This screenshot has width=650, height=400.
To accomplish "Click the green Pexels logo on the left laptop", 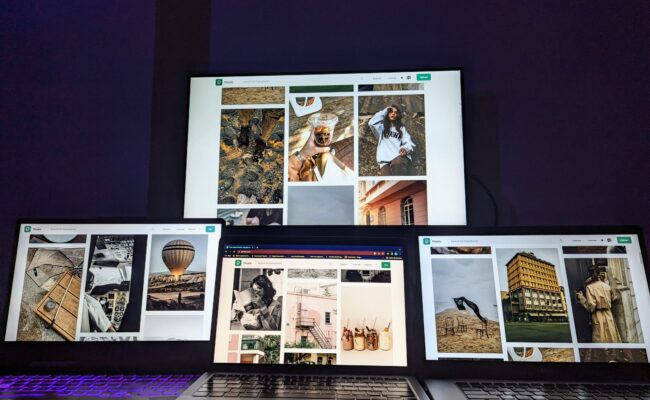I will coord(28,229).
